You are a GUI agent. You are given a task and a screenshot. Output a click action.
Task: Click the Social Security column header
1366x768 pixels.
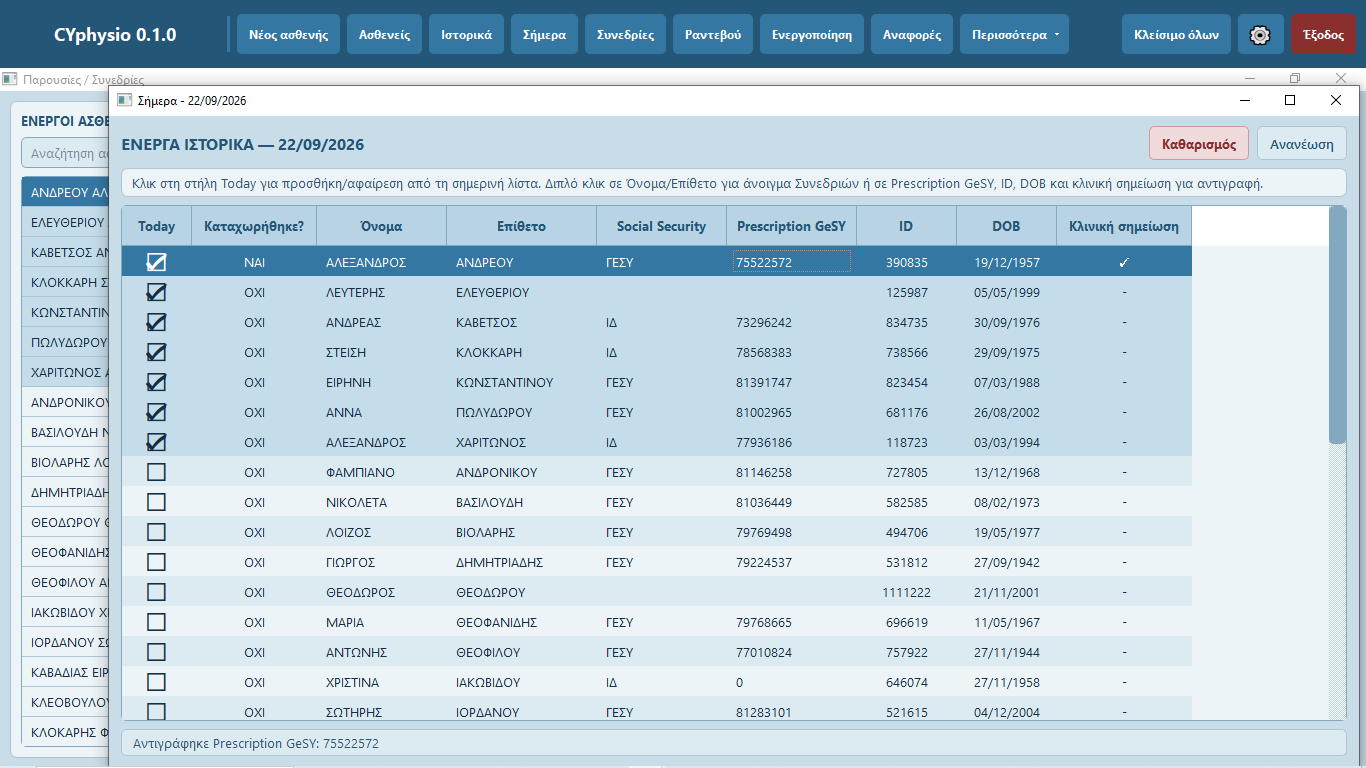pos(661,226)
